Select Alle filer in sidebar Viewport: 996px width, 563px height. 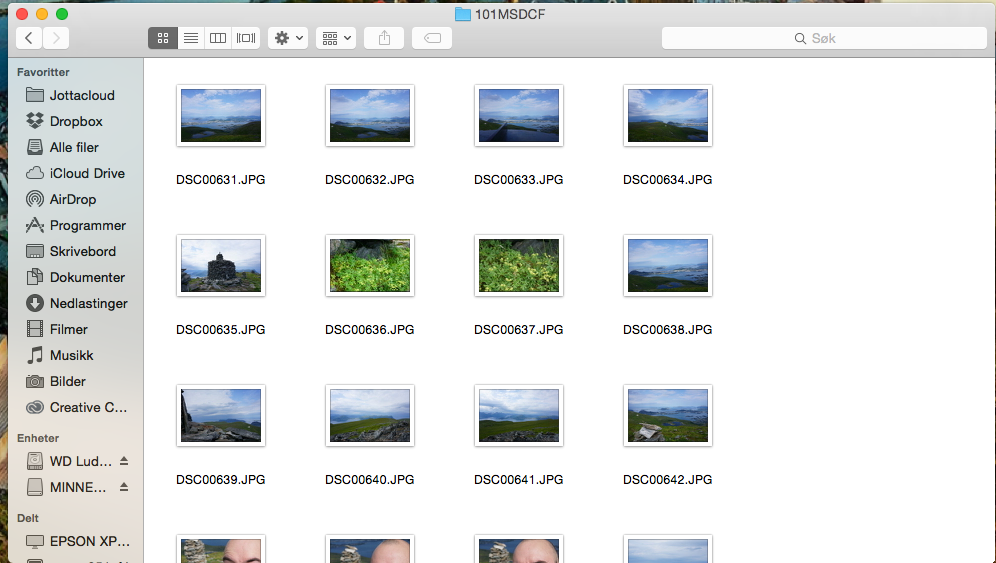pos(76,147)
